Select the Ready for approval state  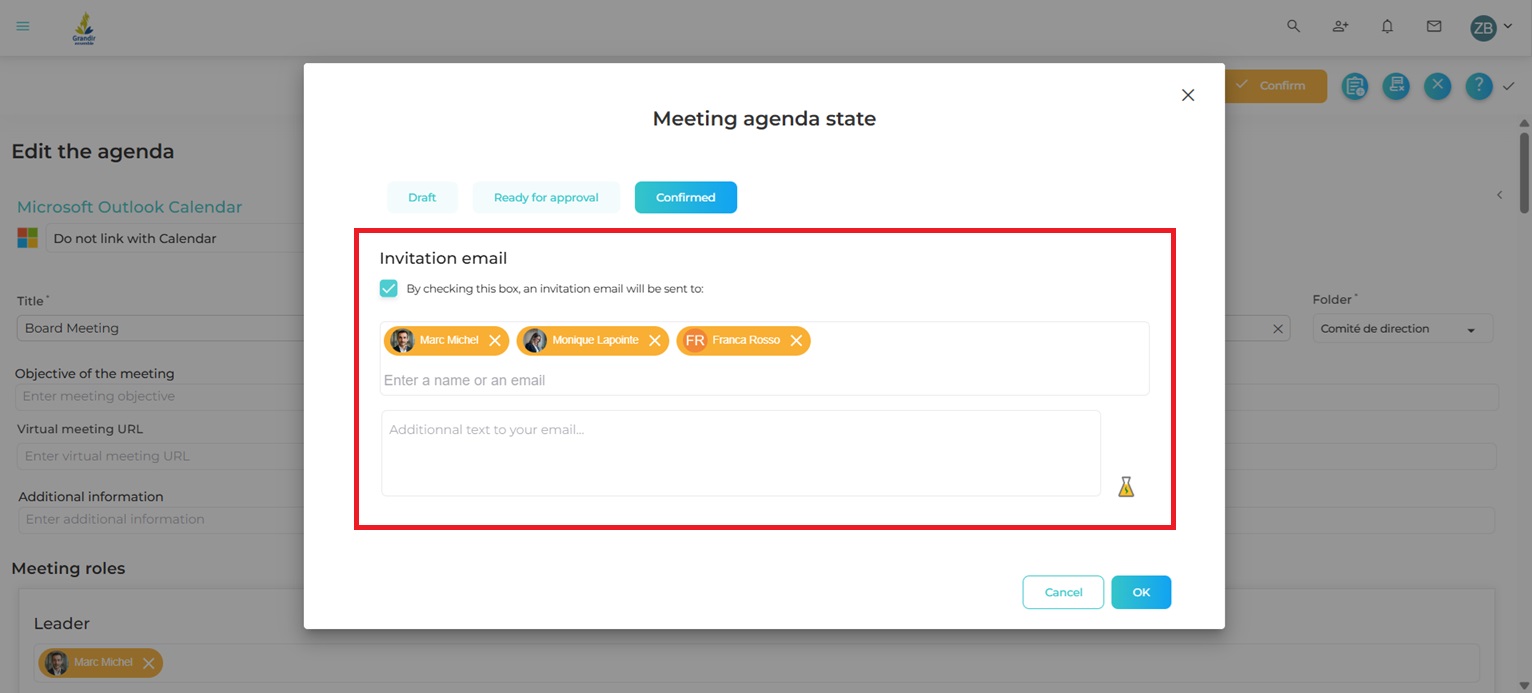tap(546, 198)
